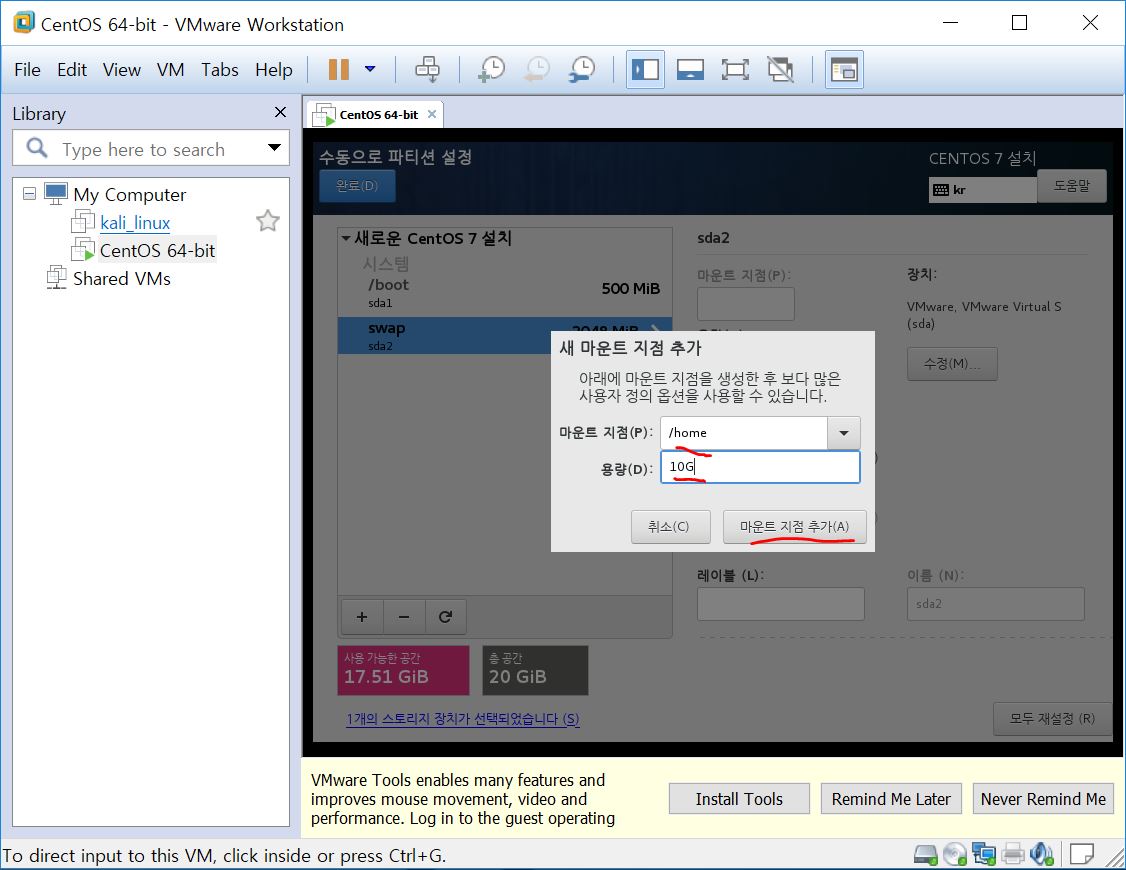Click the message log status bar icon
1126x870 pixels.
point(1081,854)
